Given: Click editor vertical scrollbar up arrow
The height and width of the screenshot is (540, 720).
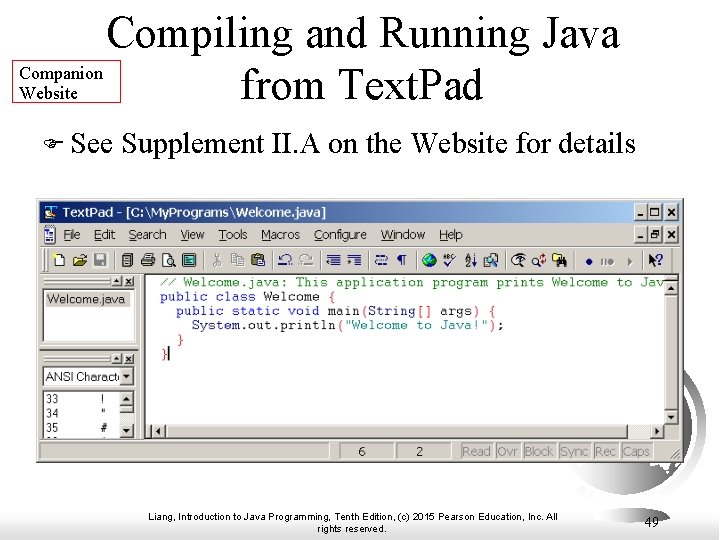Looking at the screenshot, I should (671, 288).
